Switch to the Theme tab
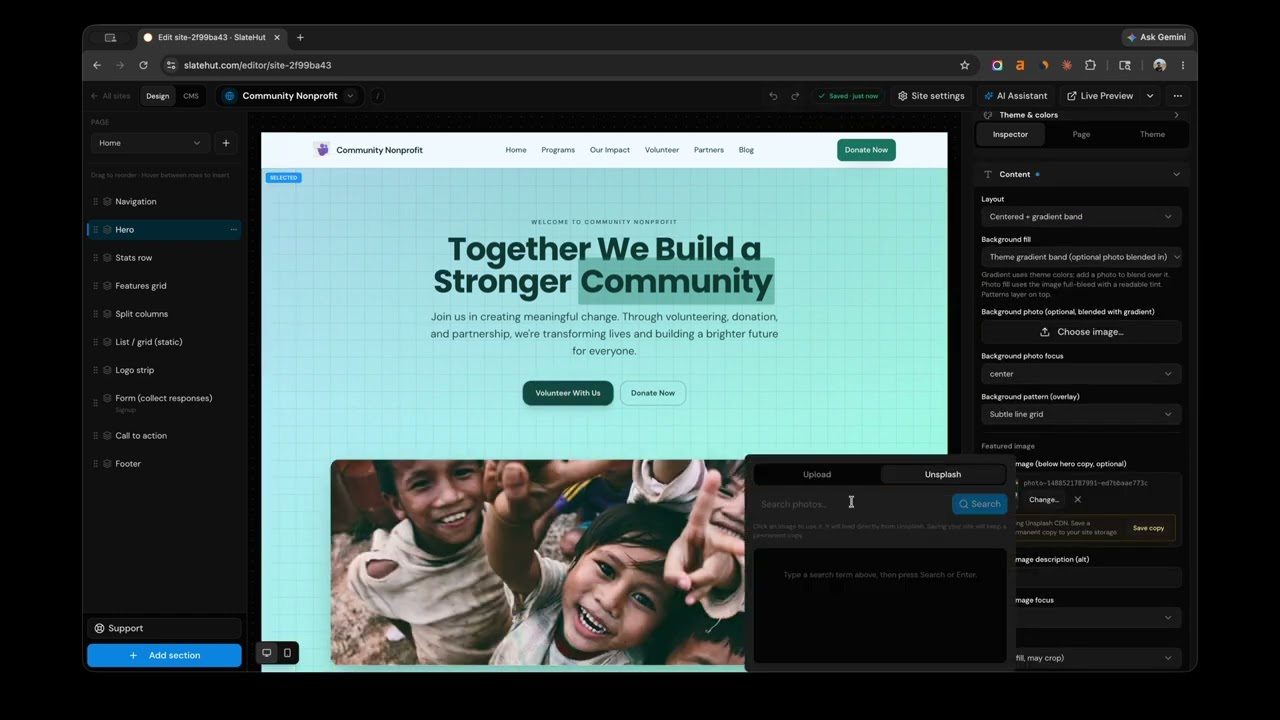This screenshot has height=720, width=1280. click(1152, 134)
